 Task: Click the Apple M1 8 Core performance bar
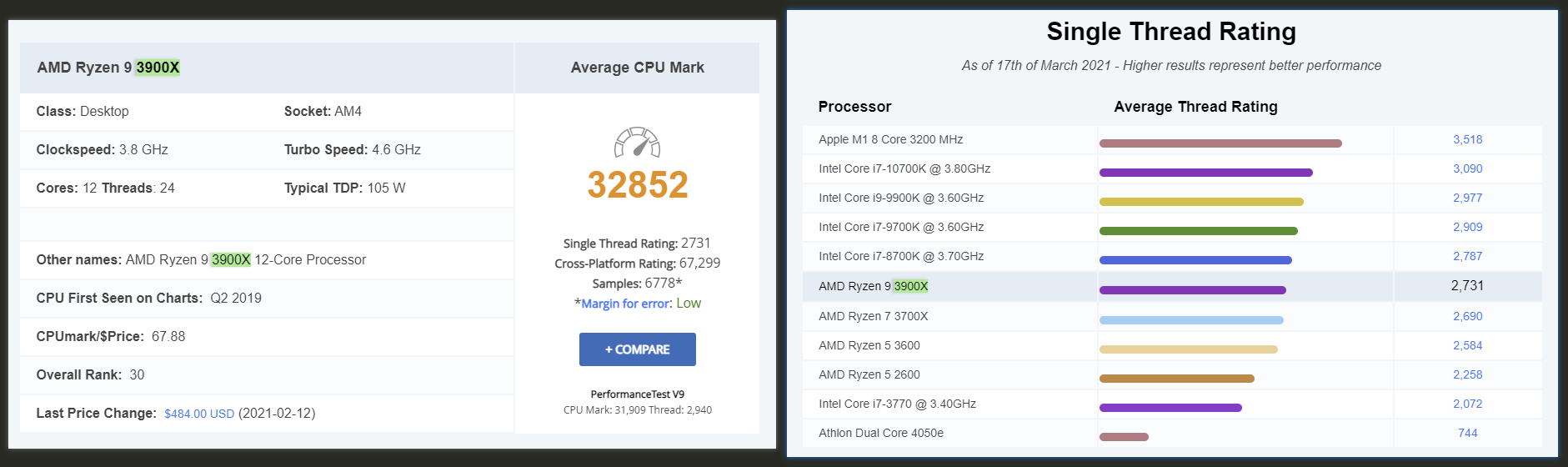(1220, 143)
